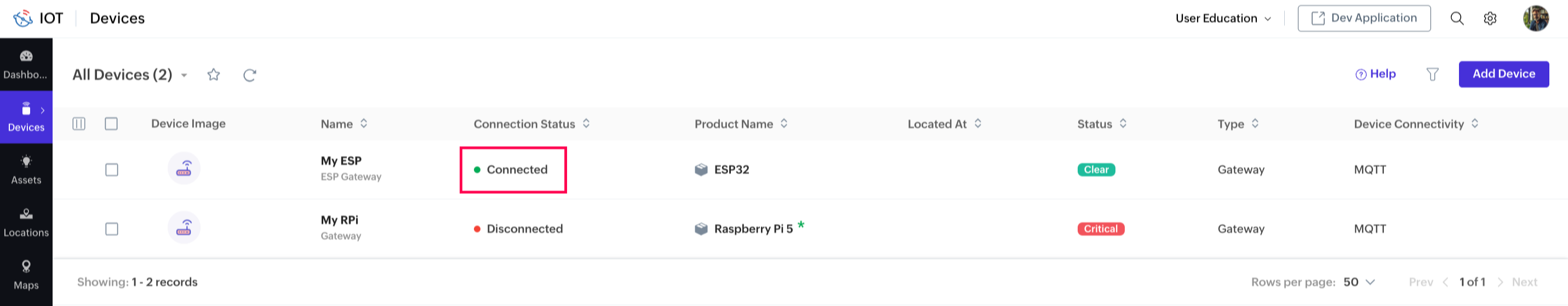Viewport: 1568px width, 306px height.
Task: Open the filter icon
Action: point(1432,75)
